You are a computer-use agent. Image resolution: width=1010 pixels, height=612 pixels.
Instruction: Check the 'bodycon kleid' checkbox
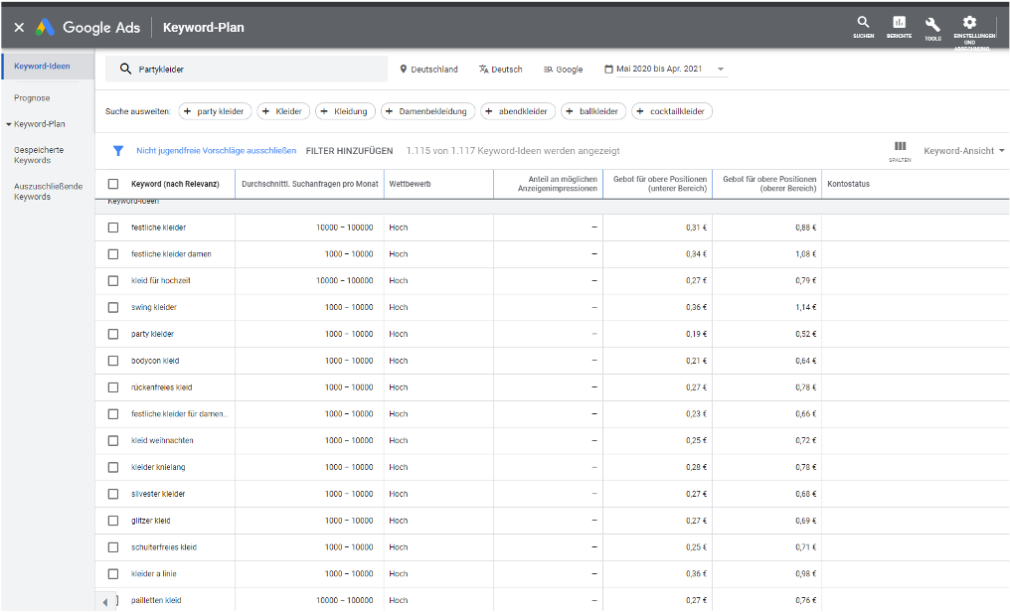coord(113,361)
